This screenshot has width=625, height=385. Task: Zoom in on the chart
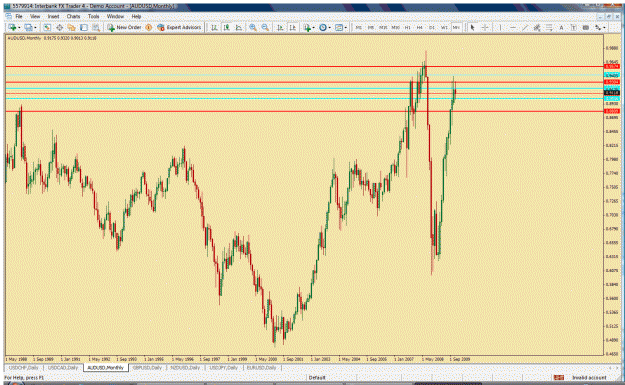253,28
